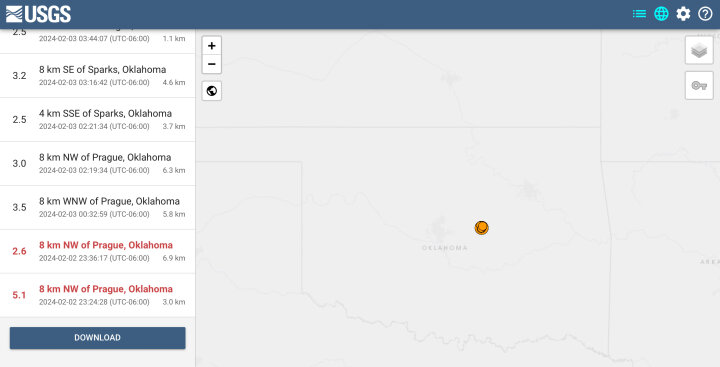The height and width of the screenshot is (367, 720).
Task: Select the partially visible 03:44:07 event
Action: [97, 41]
